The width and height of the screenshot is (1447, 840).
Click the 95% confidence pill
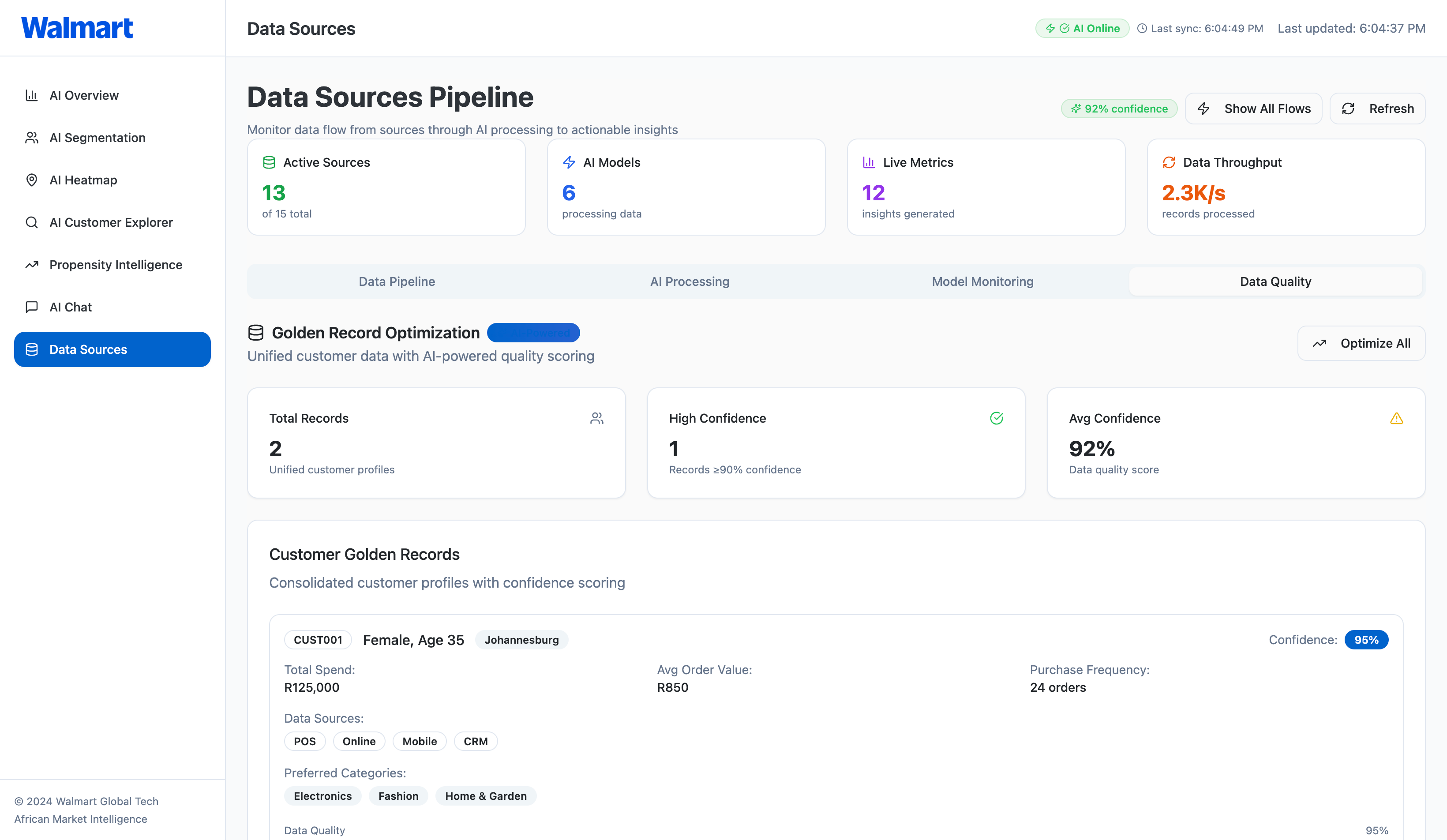[x=1367, y=640]
